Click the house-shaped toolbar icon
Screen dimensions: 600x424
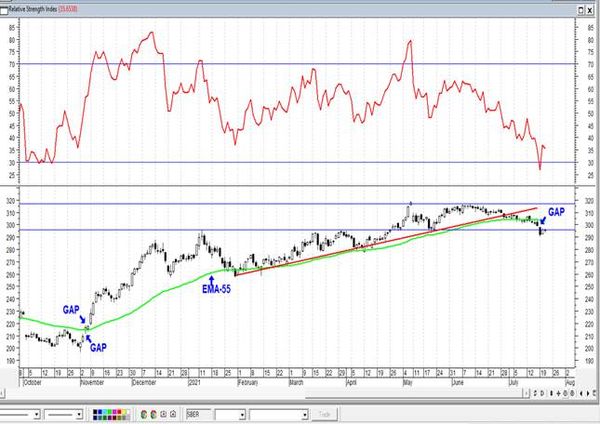pos(173,414)
